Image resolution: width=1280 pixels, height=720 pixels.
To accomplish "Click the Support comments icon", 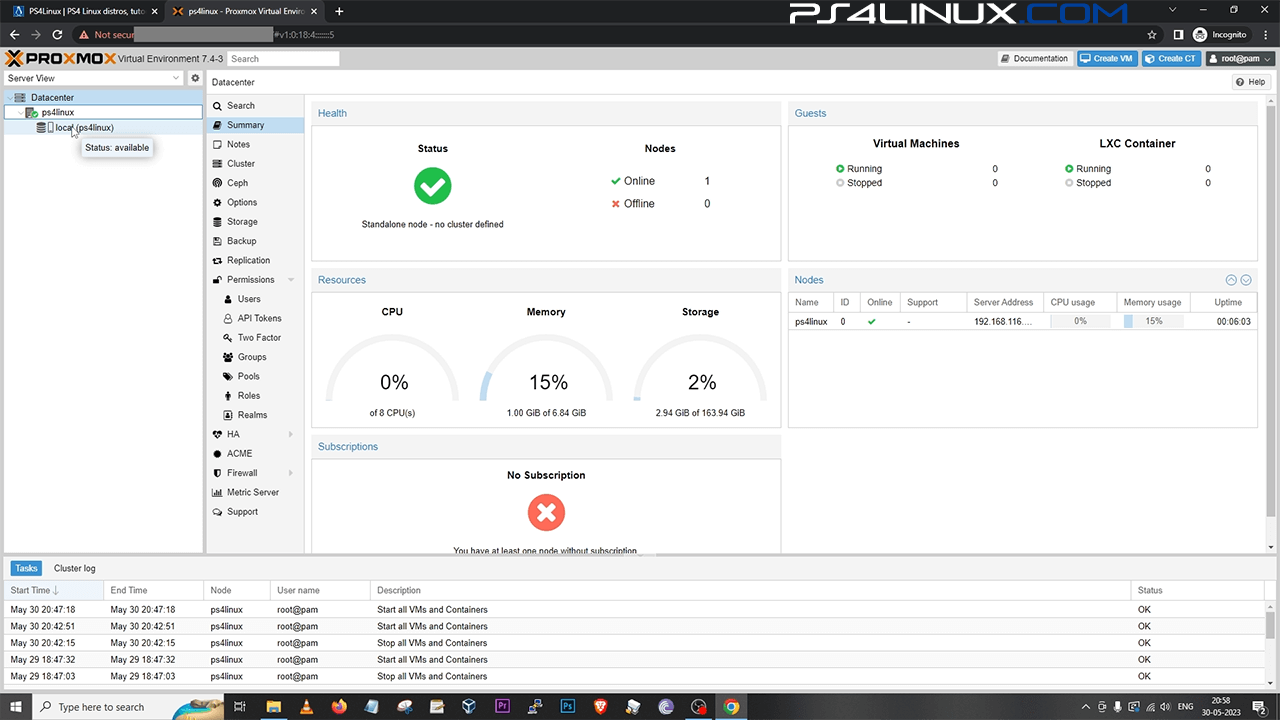I will tap(217, 512).
